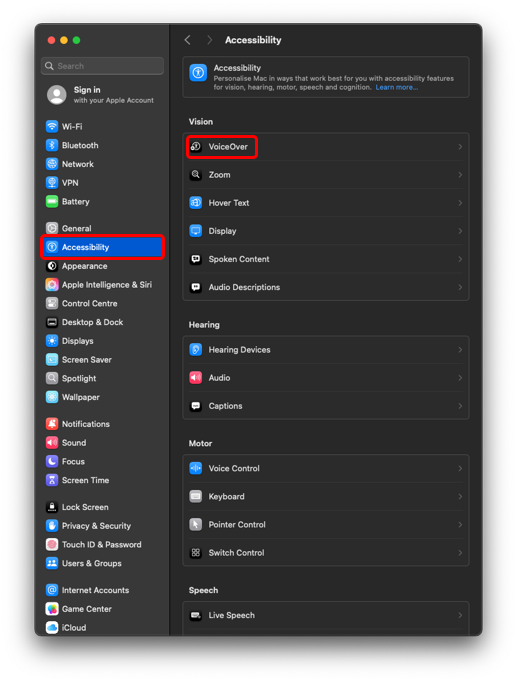The width and height of the screenshot is (517, 682).
Task: Expand the Zoom row chevron
Action: [x=460, y=175]
